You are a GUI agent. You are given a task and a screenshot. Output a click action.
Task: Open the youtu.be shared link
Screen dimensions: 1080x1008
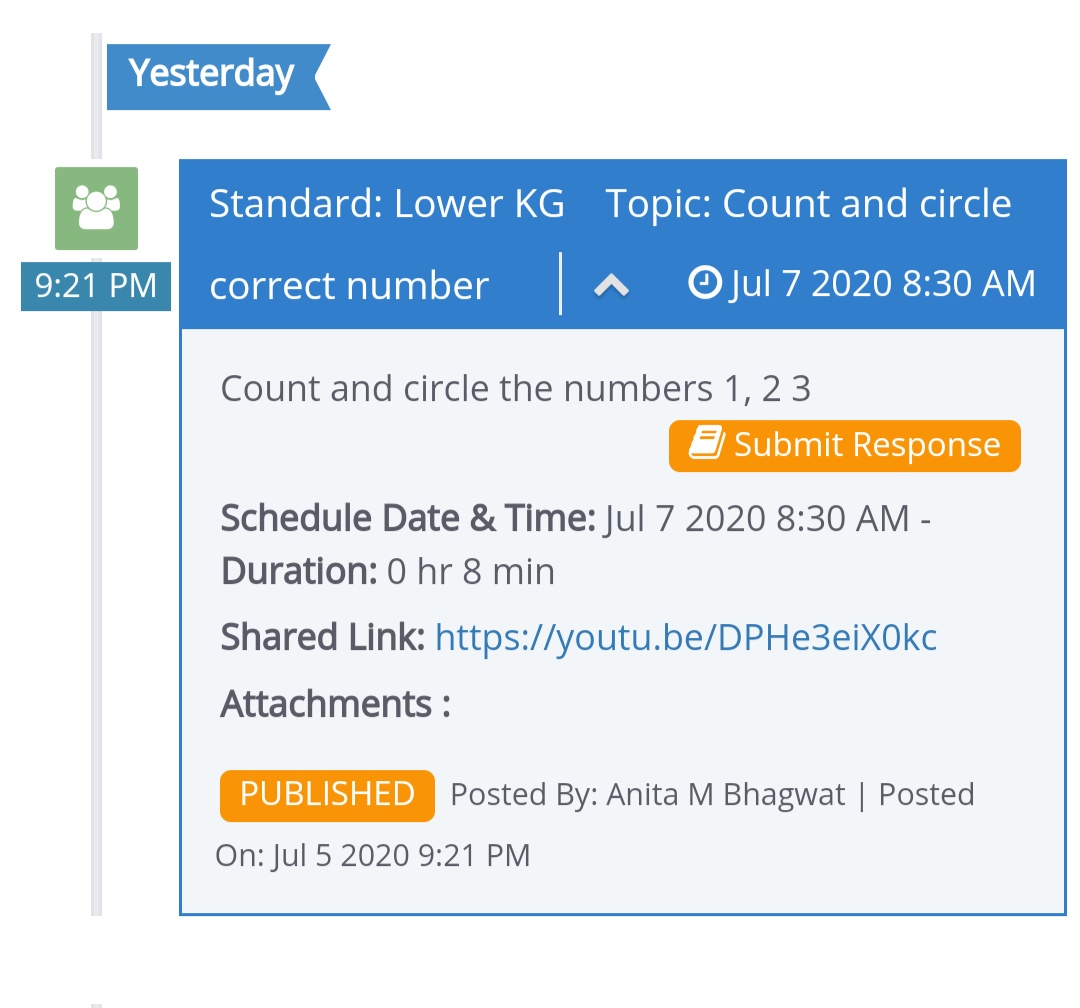685,637
